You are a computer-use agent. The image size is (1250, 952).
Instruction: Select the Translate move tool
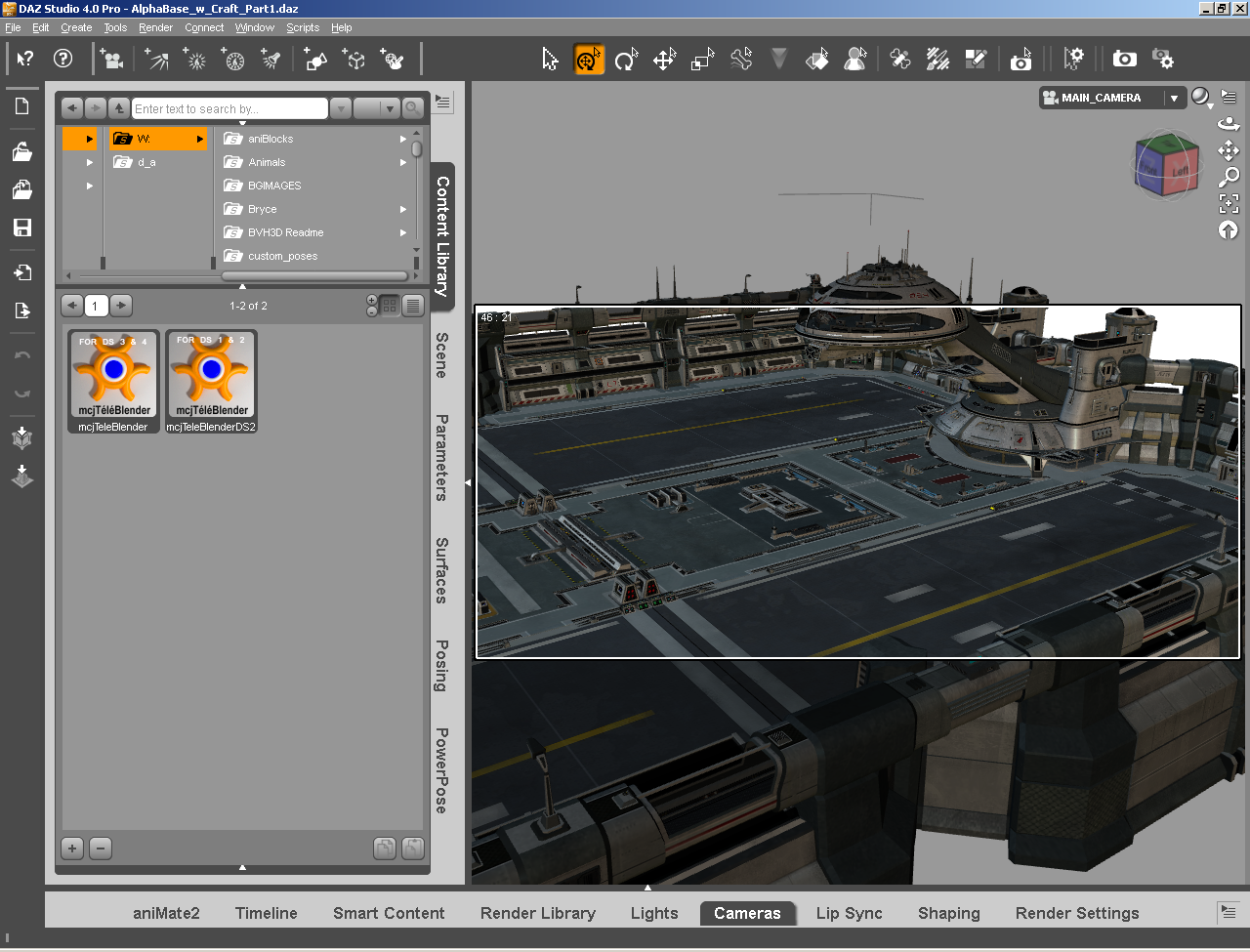click(x=665, y=60)
